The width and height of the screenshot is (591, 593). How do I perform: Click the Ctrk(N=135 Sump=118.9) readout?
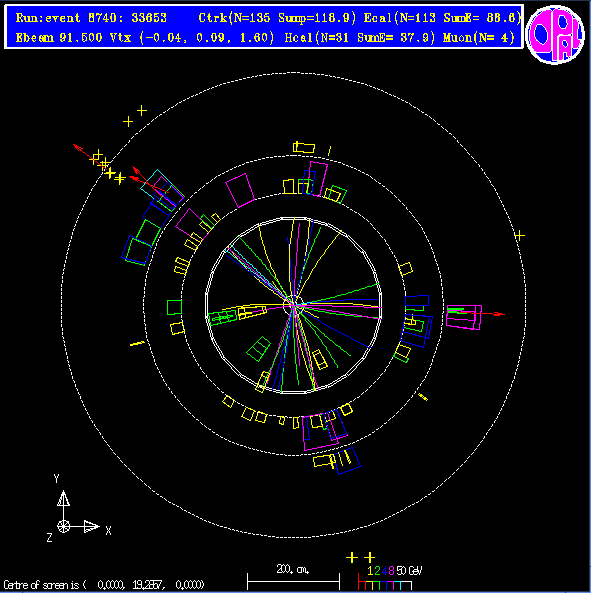click(x=277, y=18)
